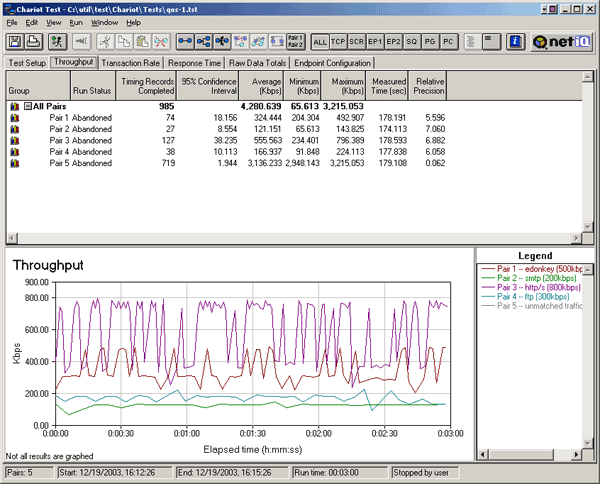Switch to the Endpoint Configuration tab
The width and height of the screenshot is (600, 484).
[333, 62]
